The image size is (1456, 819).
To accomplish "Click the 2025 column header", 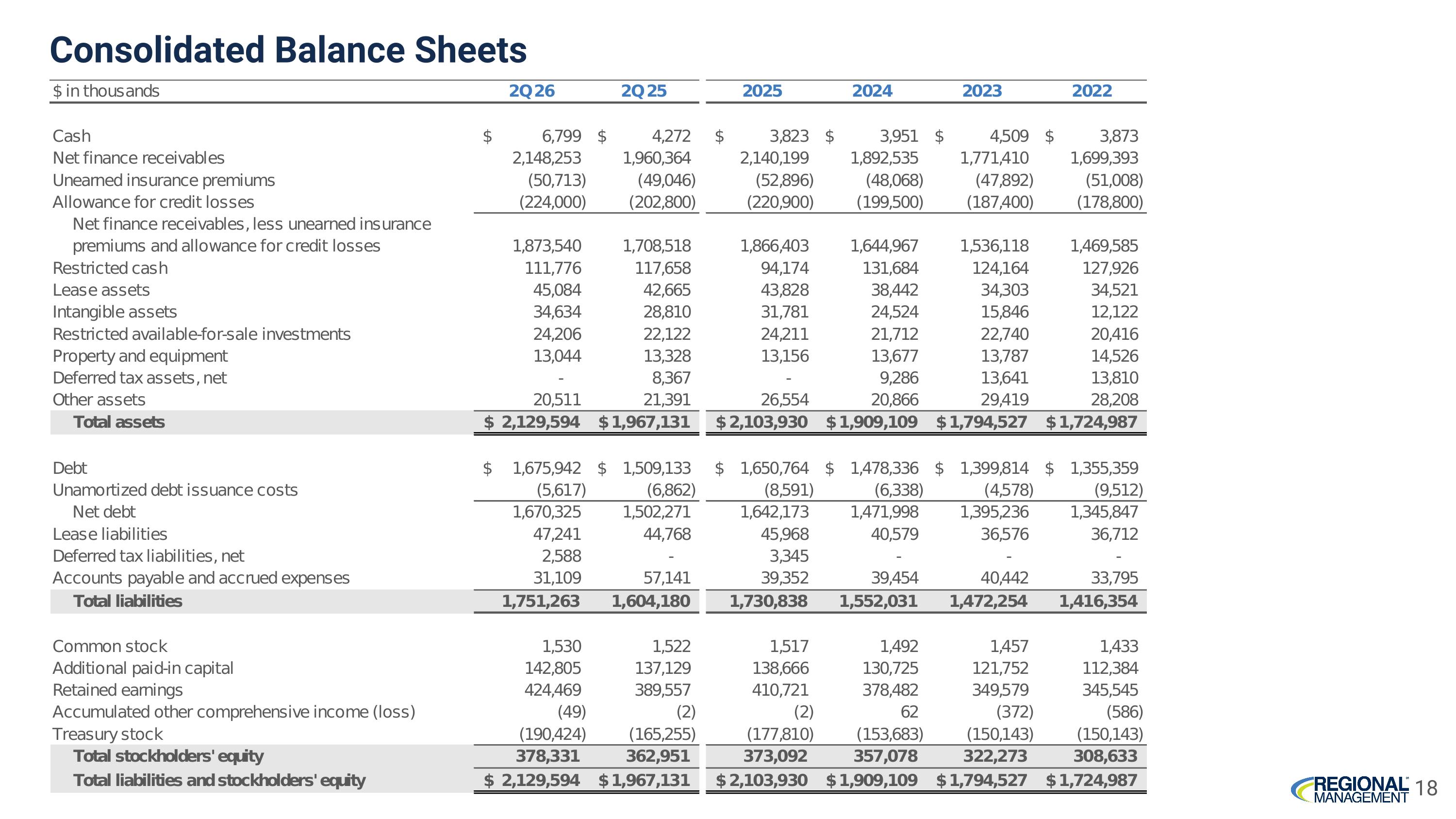I will pyautogui.click(x=762, y=91).
